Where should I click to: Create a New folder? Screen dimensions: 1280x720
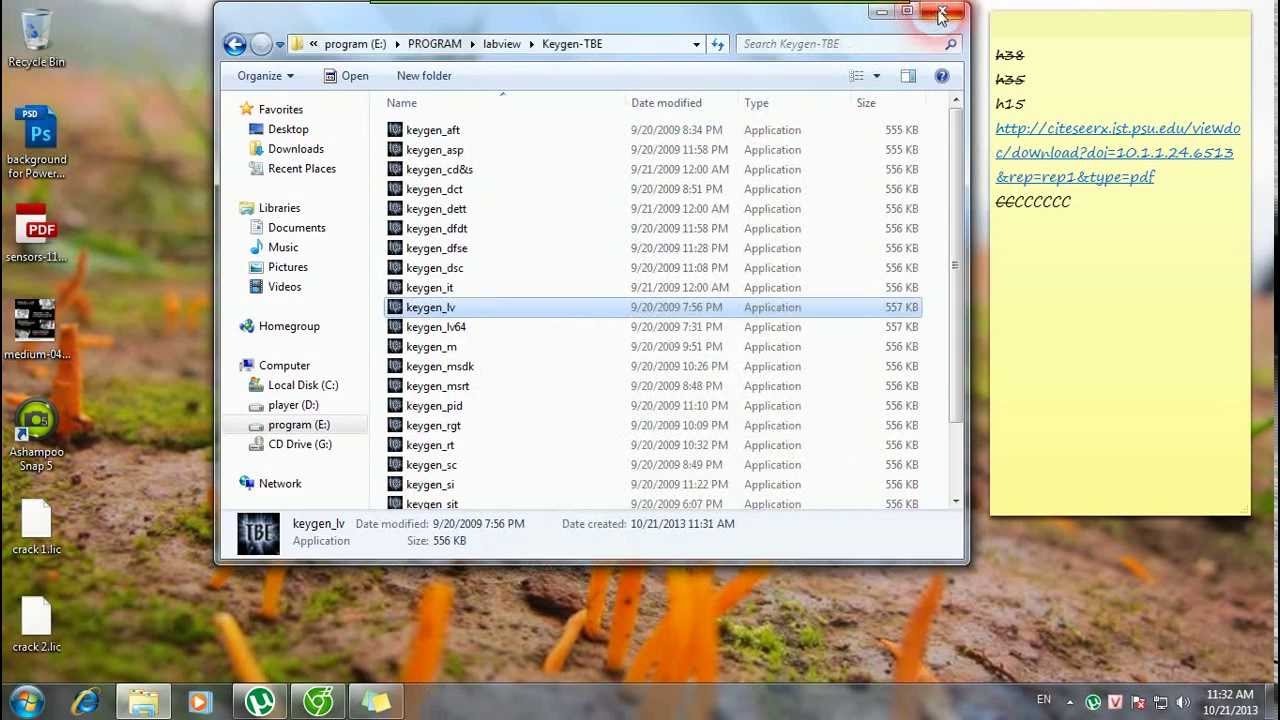click(424, 76)
